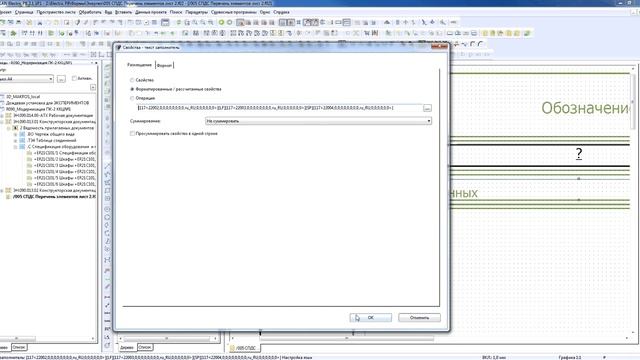Viewport: 640px width, 360px height.
Task: Open the Сервисные программы menu
Action: coord(233,12)
